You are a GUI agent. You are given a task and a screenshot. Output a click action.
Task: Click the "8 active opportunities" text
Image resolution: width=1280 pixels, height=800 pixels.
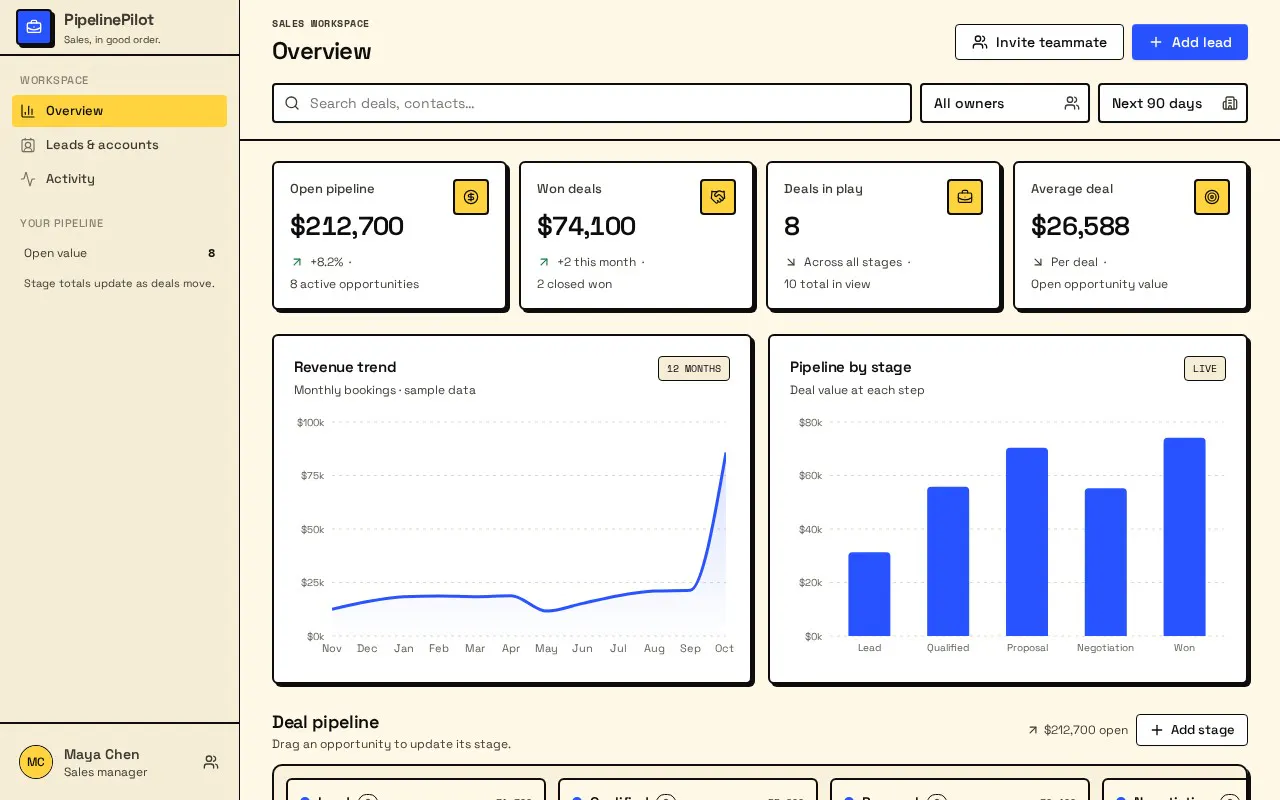coord(354,284)
